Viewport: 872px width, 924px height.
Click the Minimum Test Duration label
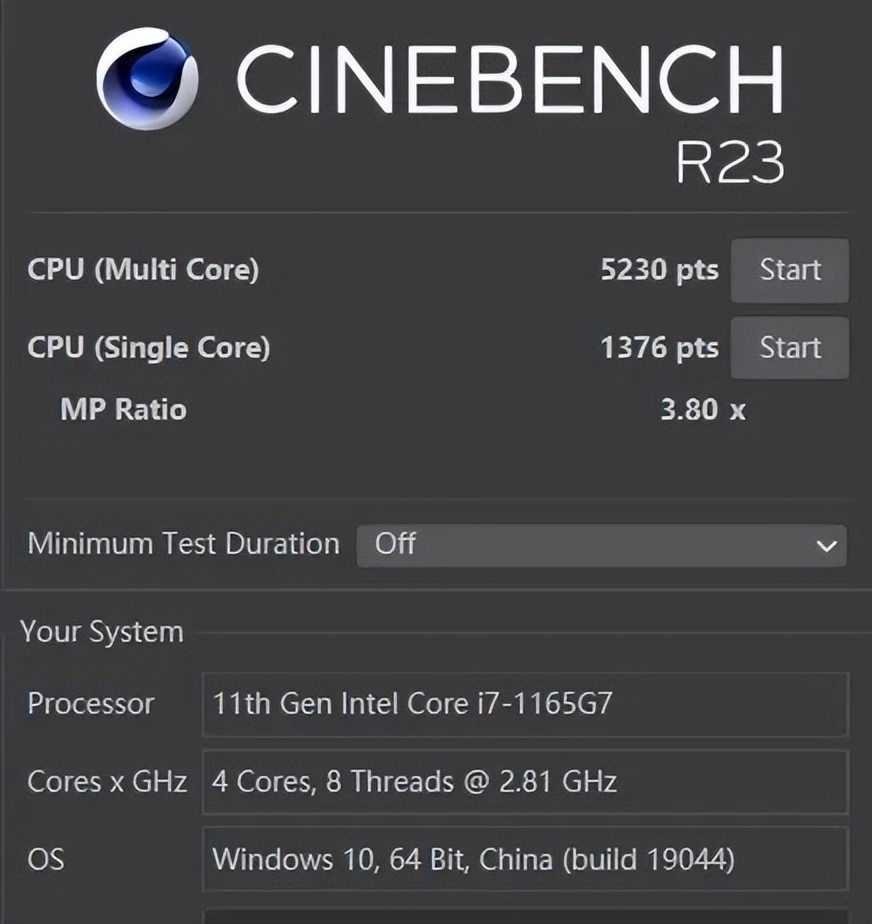(x=183, y=544)
